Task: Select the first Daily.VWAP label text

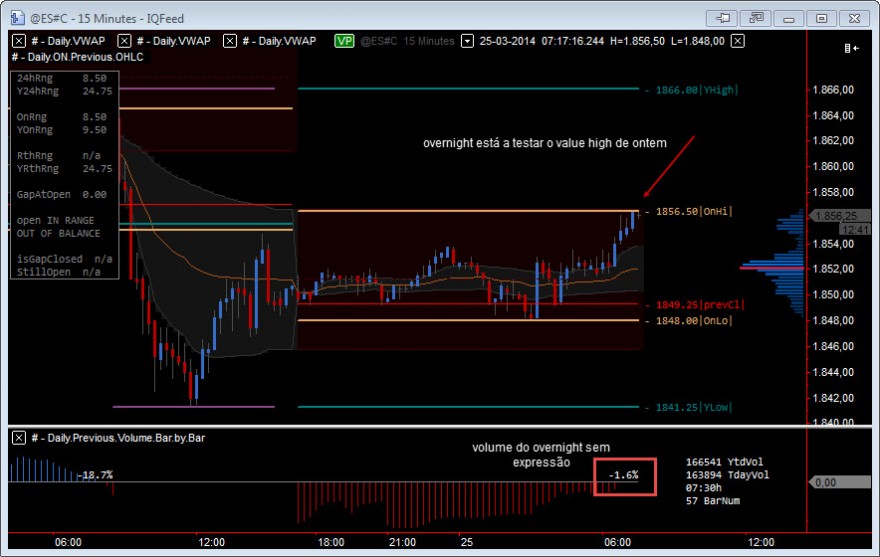Action: (x=68, y=41)
